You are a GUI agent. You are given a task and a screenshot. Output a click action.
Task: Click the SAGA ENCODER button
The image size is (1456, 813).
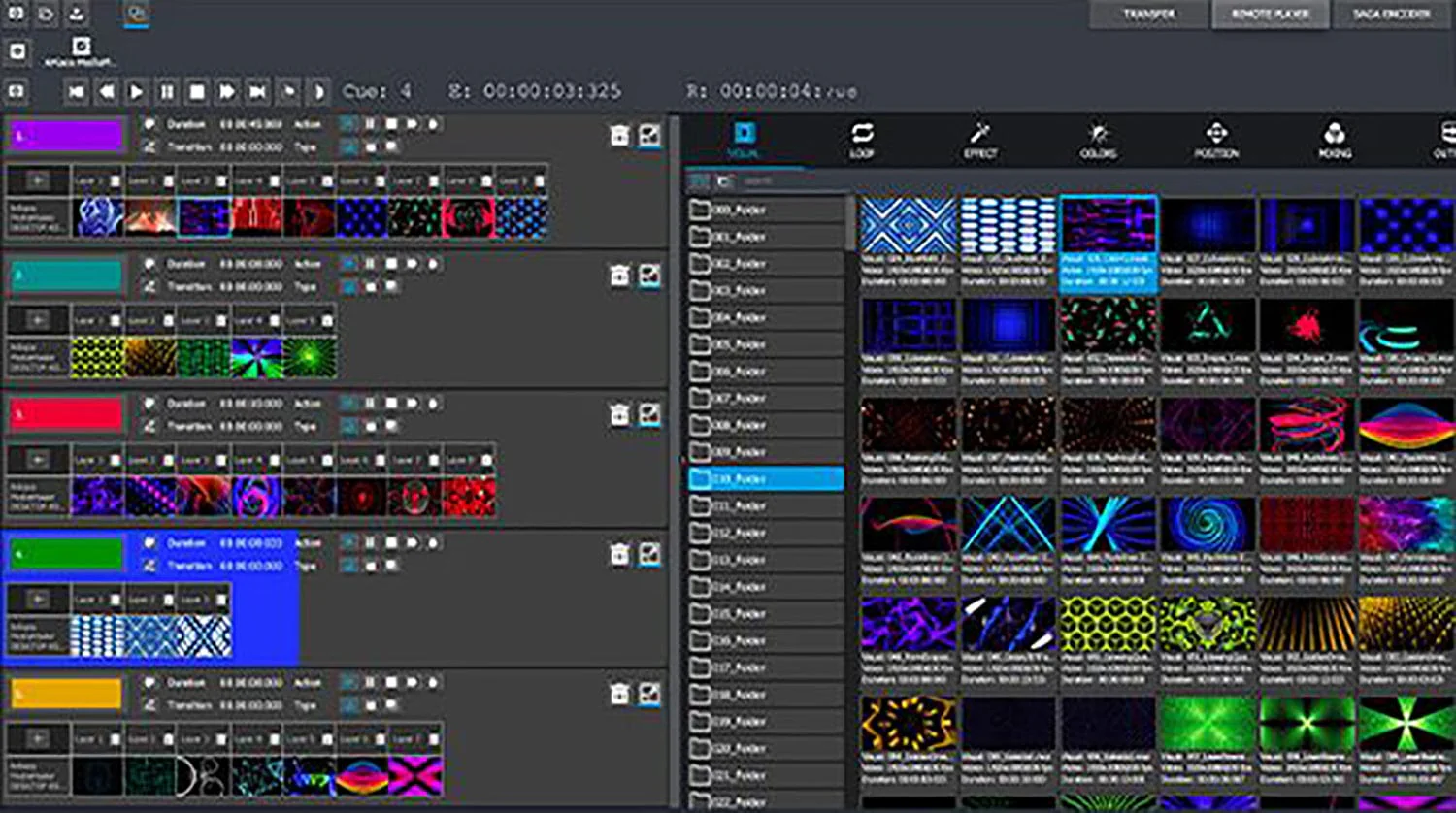1392,15
